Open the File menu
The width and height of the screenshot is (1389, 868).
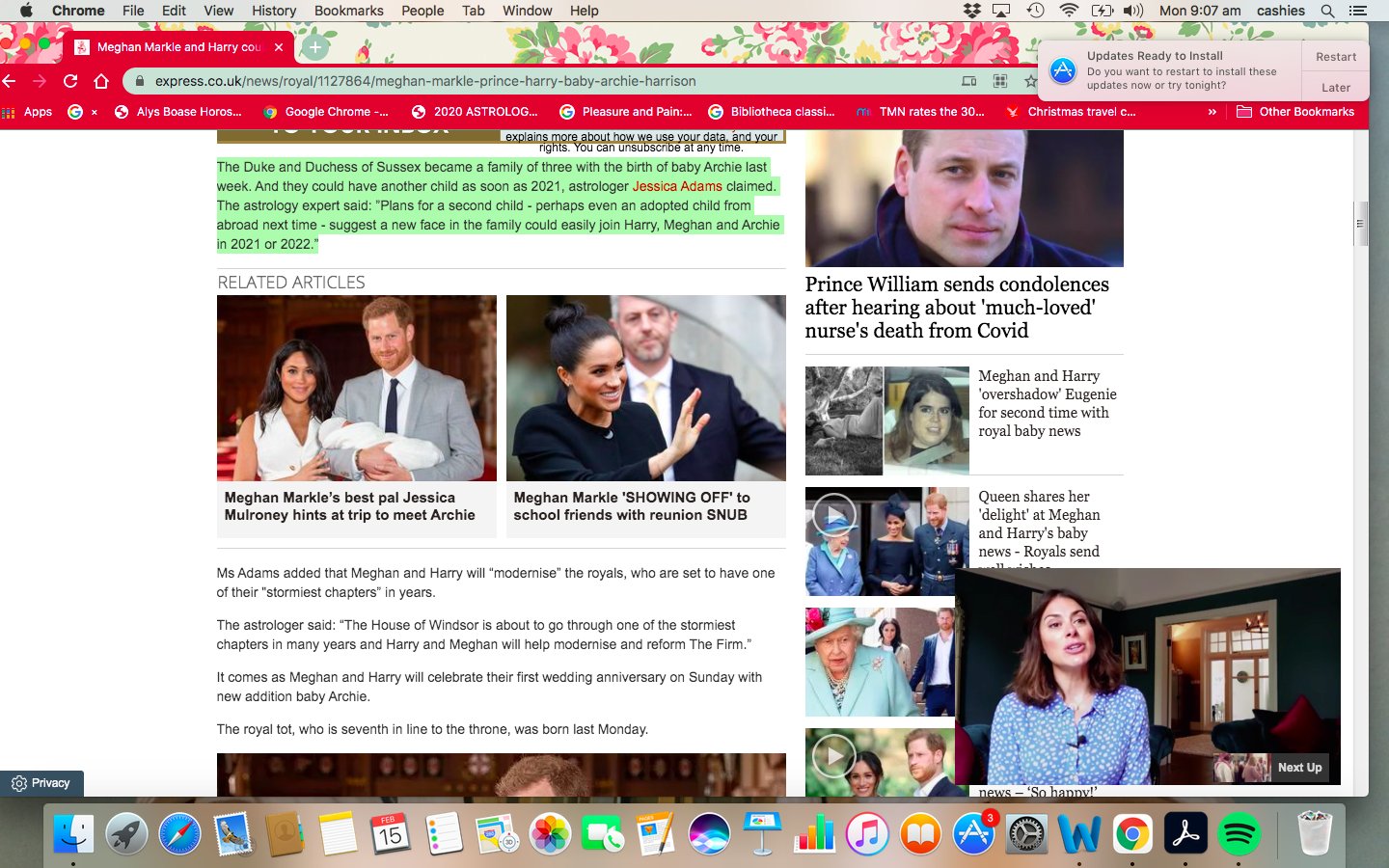133,11
